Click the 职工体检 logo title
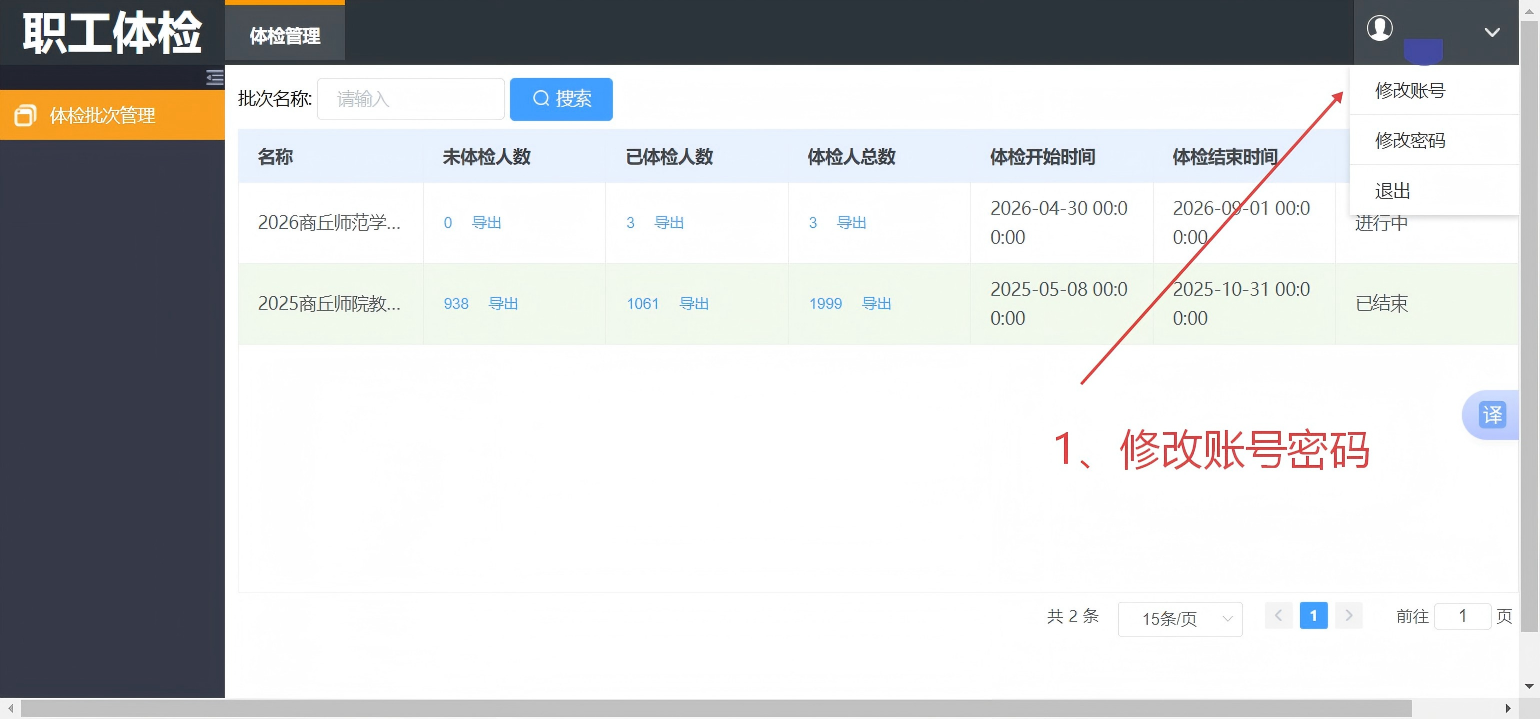1540x719 pixels. [x=112, y=32]
